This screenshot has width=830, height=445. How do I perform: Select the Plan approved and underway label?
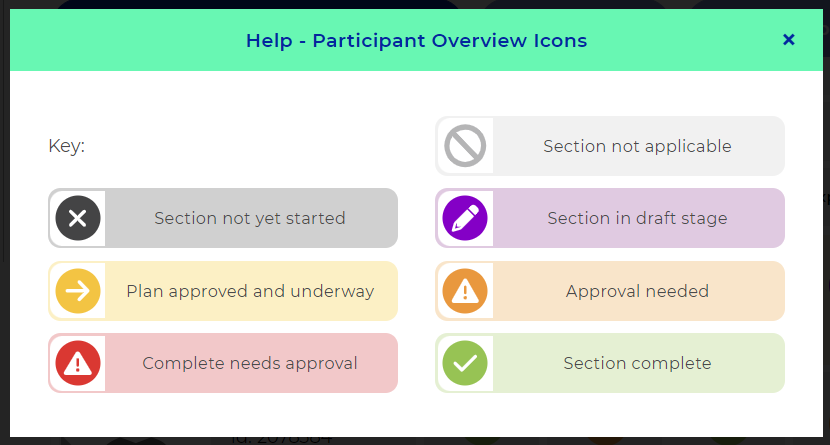[x=250, y=291]
